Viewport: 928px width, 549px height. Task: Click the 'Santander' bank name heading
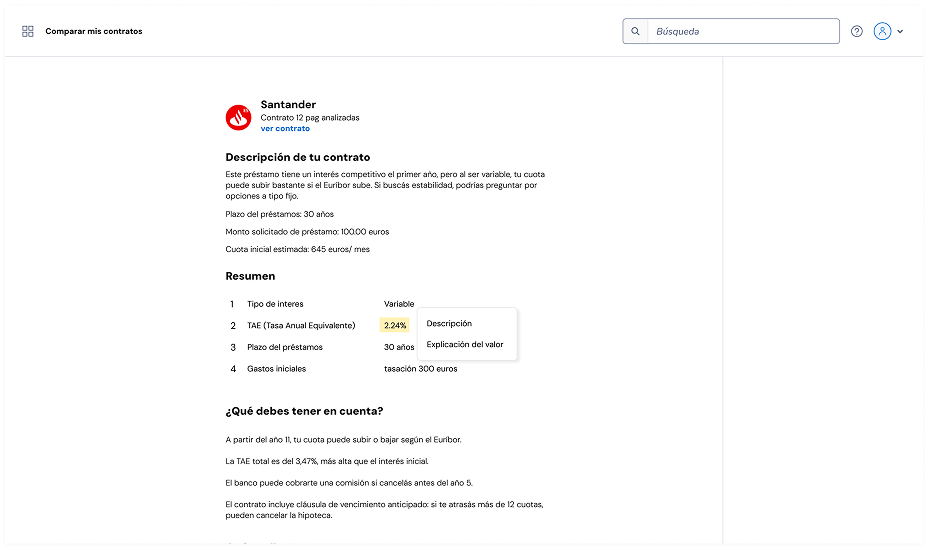[288, 104]
